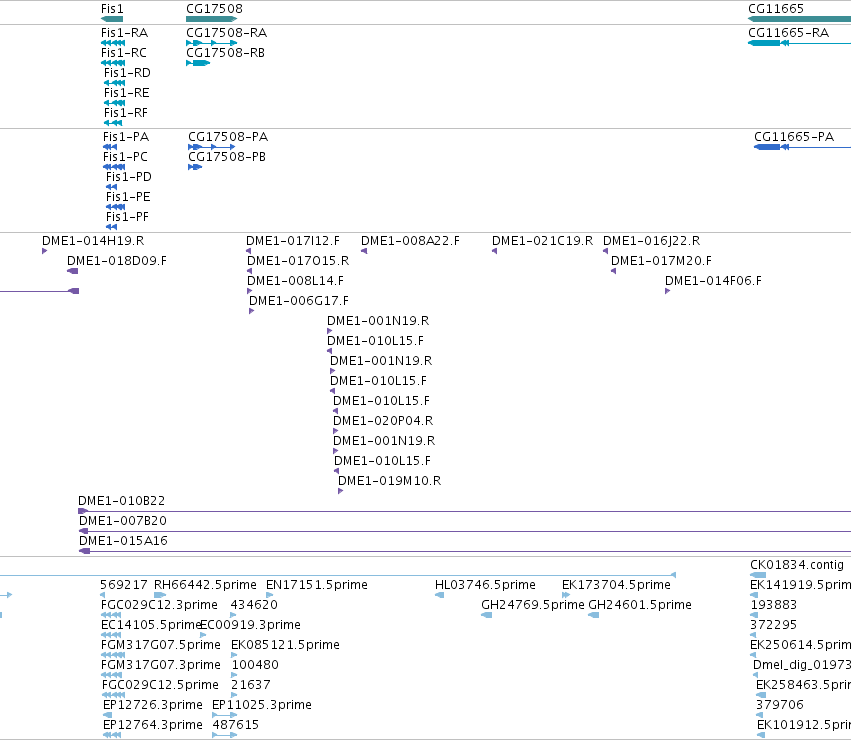Image resolution: width=851 pixels, height=740 pixels.
Task: Click EST 569217 label
Action: [124, 585]
